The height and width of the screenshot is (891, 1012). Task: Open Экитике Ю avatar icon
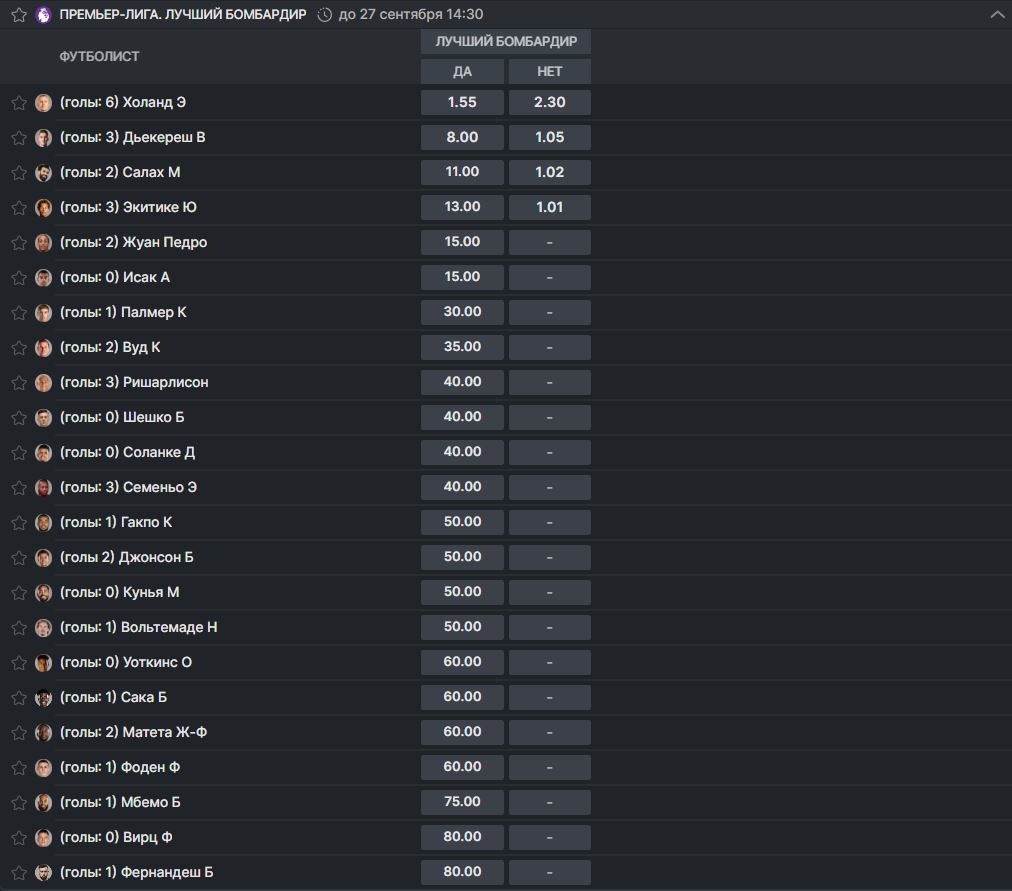(43, 207)
